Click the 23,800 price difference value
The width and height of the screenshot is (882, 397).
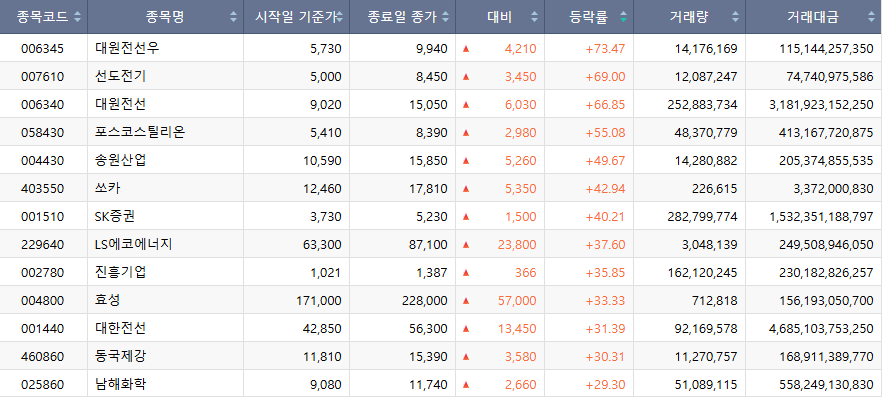[x=517, y=245]
